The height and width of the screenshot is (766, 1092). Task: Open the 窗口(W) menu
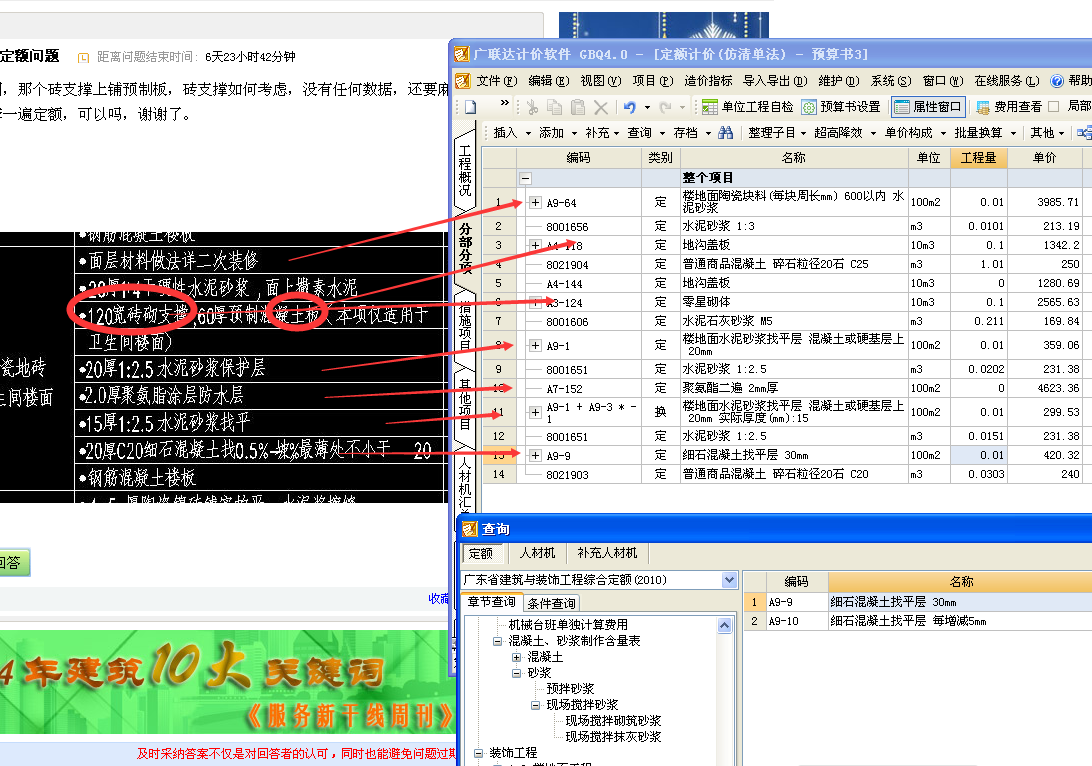943,81
